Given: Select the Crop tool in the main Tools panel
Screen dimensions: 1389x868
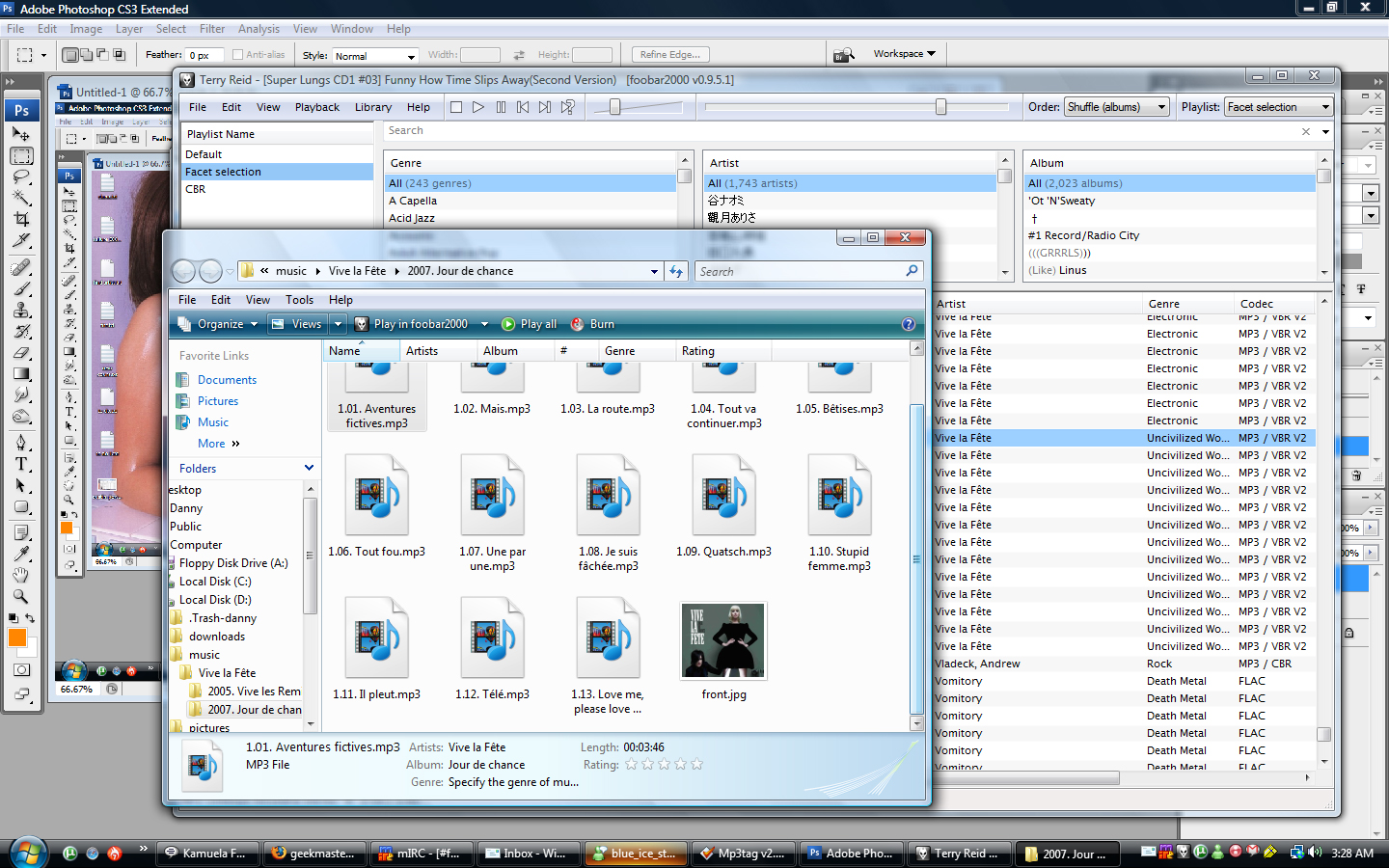Looking at the screenshot, I should 21,219.
